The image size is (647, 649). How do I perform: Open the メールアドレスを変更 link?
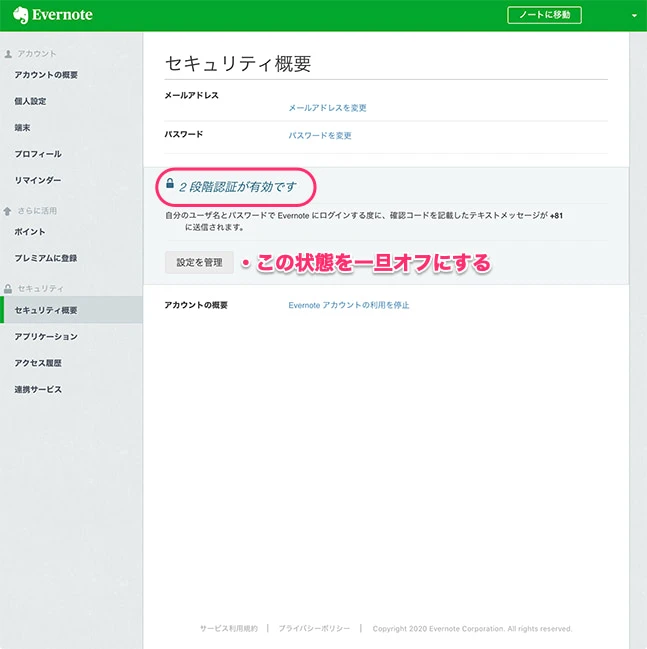coord(327,108)
